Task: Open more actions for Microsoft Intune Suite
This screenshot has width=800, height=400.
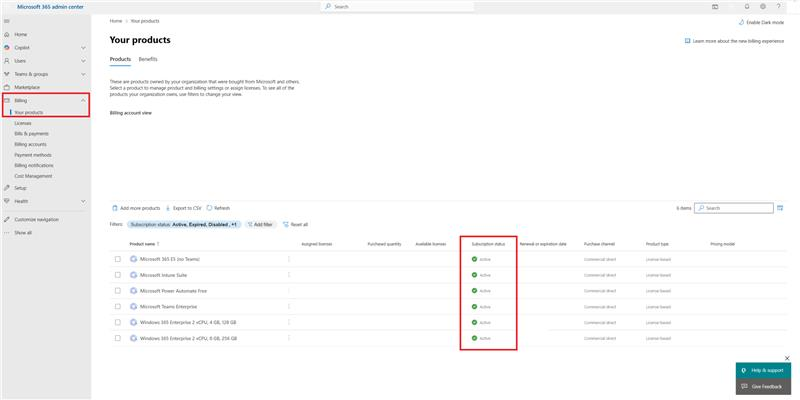Action: [289, 275]
